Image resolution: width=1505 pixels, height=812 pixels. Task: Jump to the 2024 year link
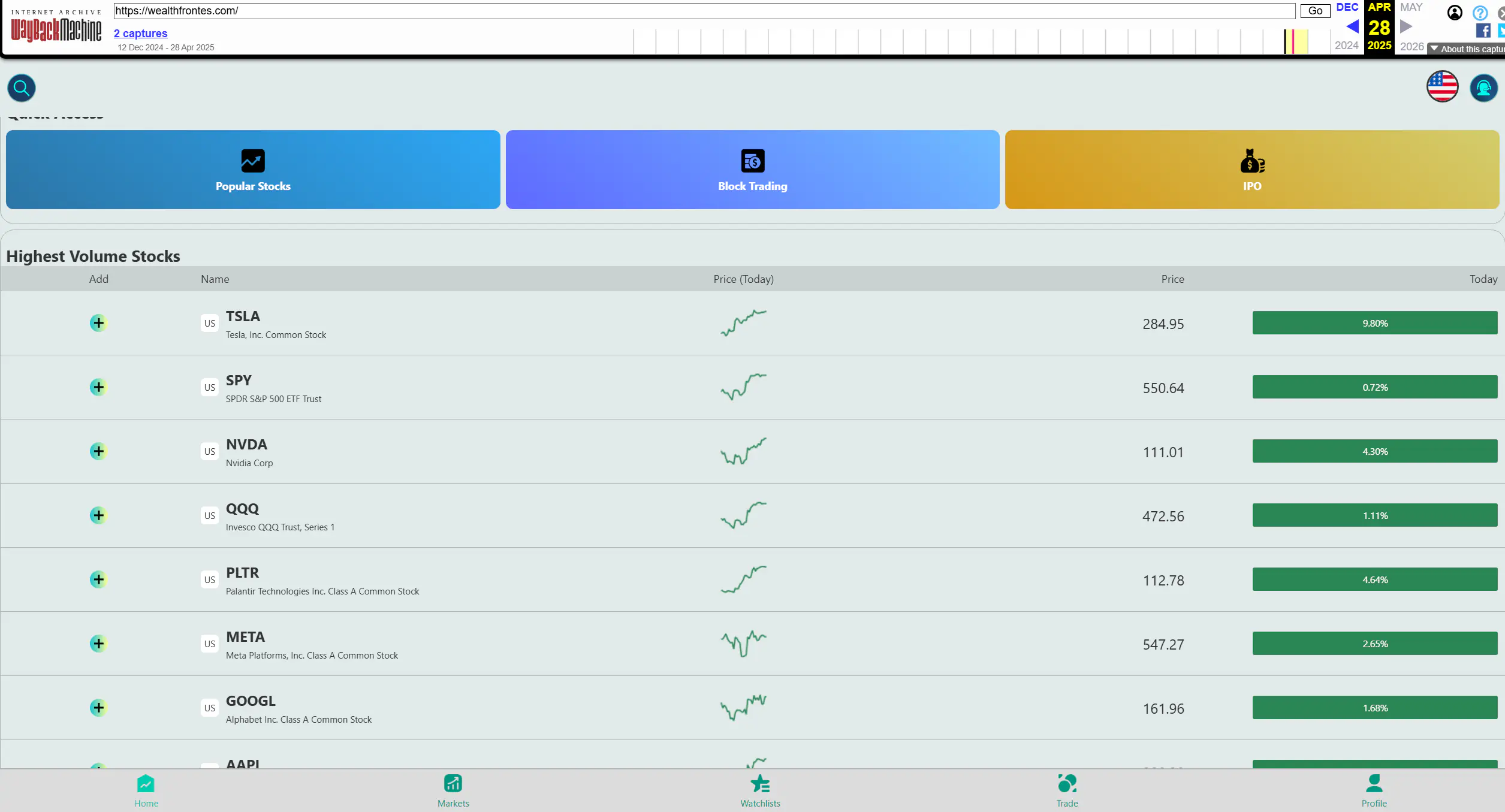coord(1346,46)
